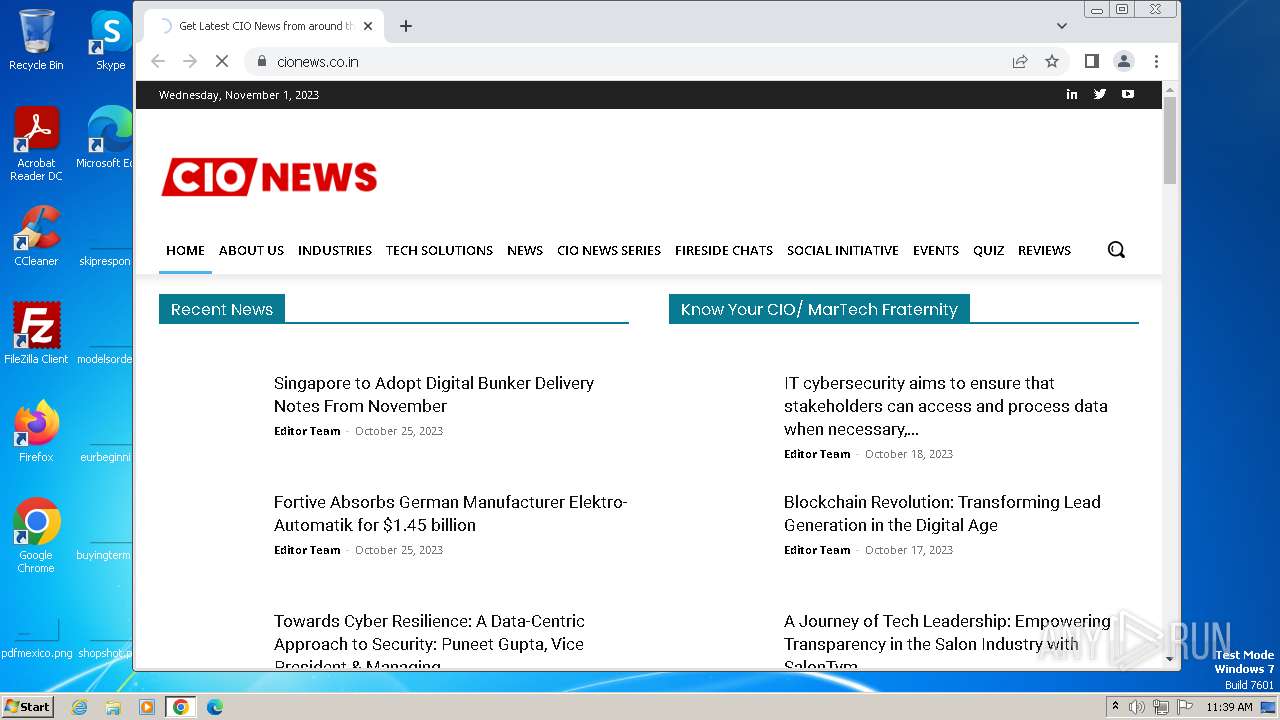Click October 25, 2023 date under Fortive
This screenshot has height=720, width=1280.
(x=399, y=550)
